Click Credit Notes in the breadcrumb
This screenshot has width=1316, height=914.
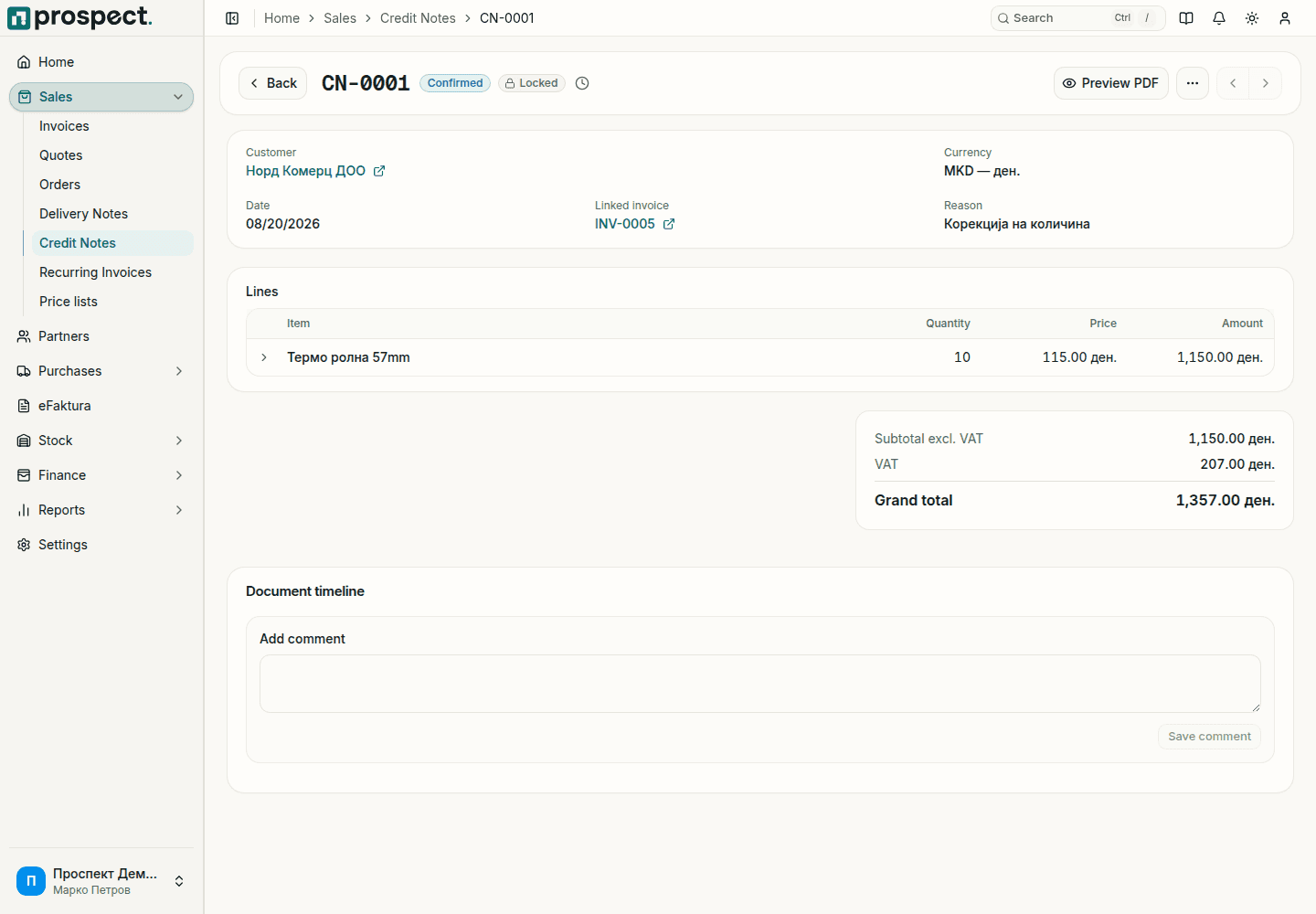point(418,18)
